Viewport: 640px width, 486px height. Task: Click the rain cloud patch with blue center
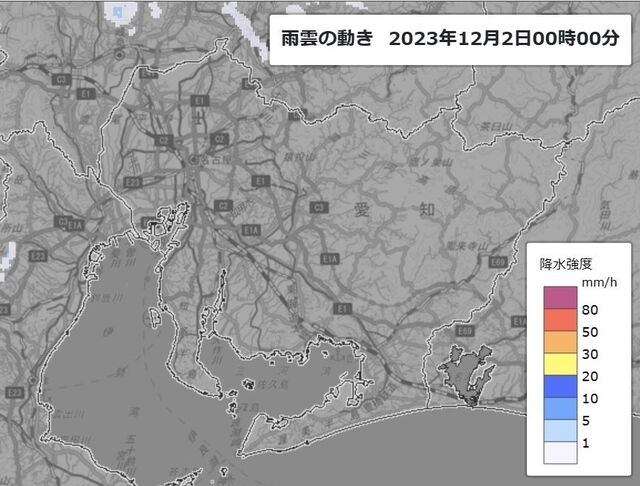(x=120, y=12)
